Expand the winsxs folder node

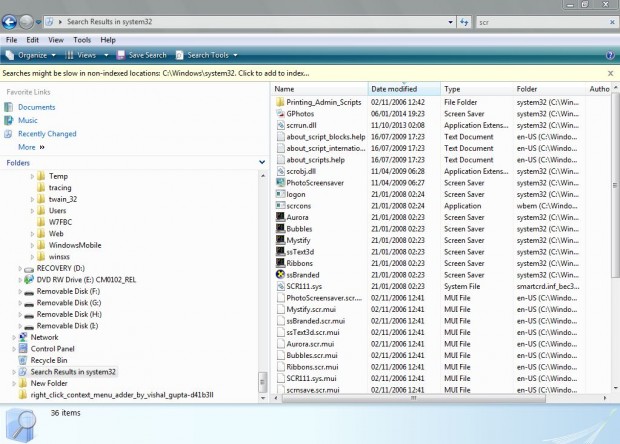tap(32, 257)
